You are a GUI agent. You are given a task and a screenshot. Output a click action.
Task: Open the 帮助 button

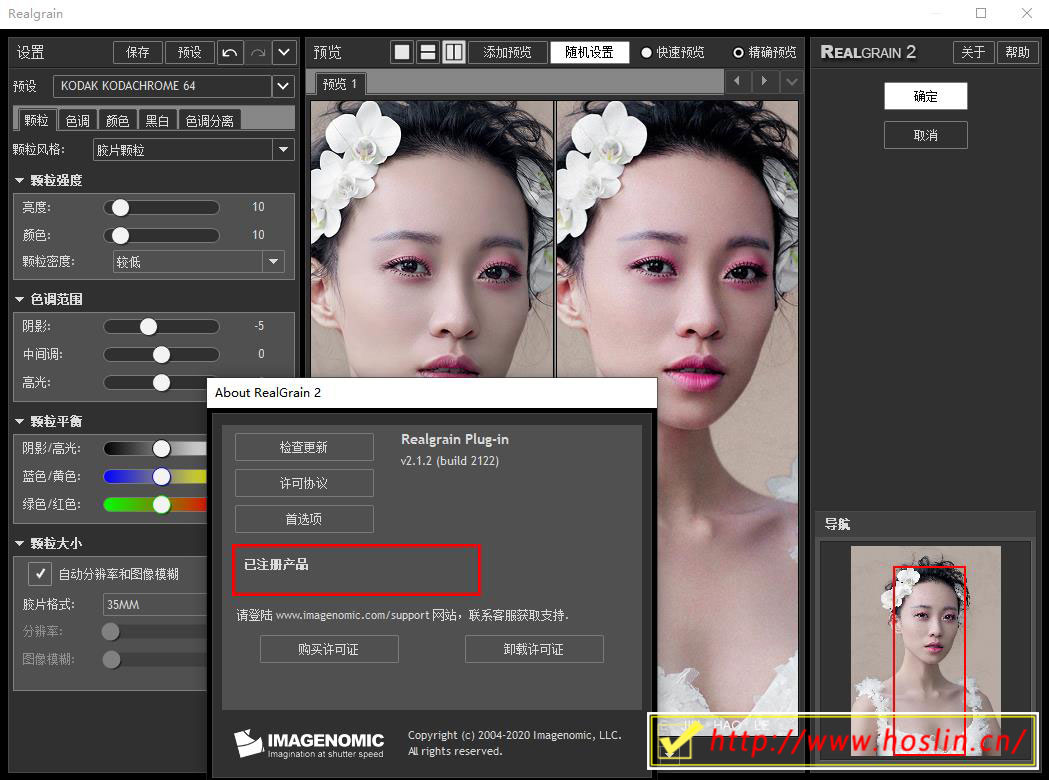pos(1018,52)
